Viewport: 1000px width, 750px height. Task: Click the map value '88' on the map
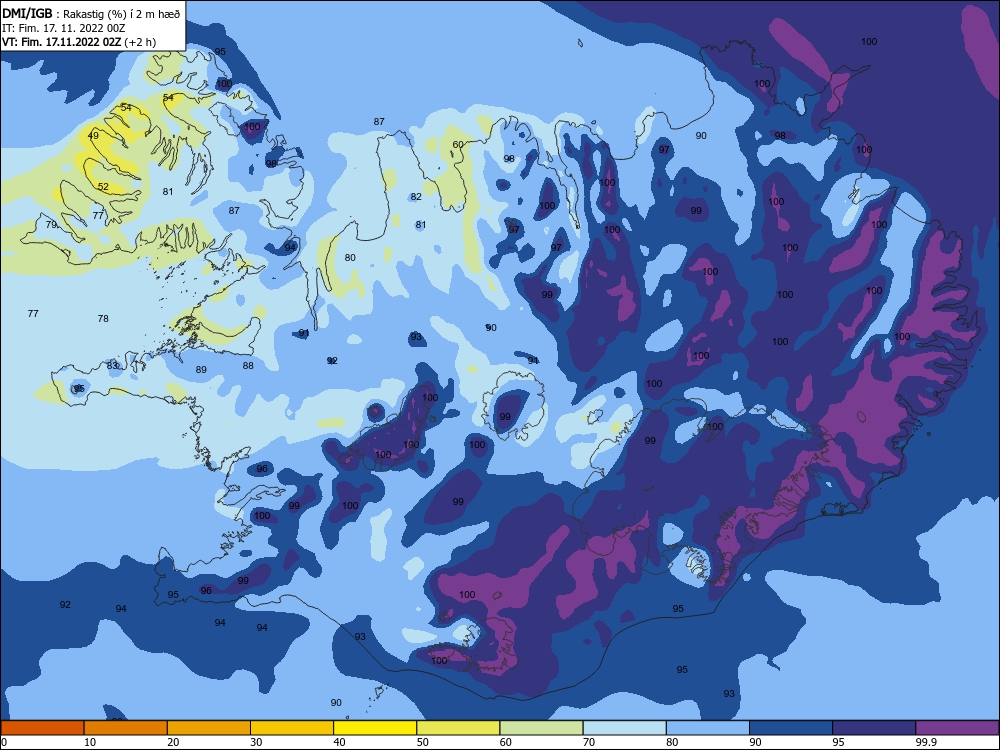(x=248, y=365)
